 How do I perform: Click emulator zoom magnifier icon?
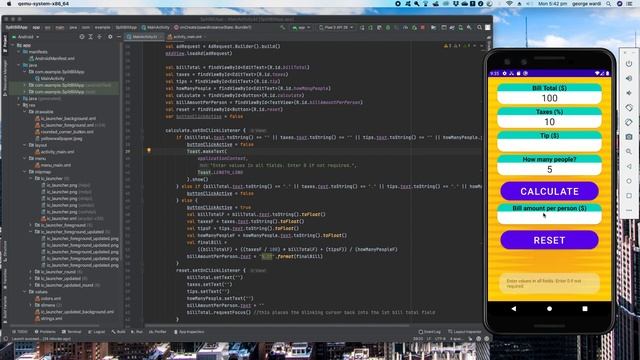pyautogui.click(x=629, y=151)
